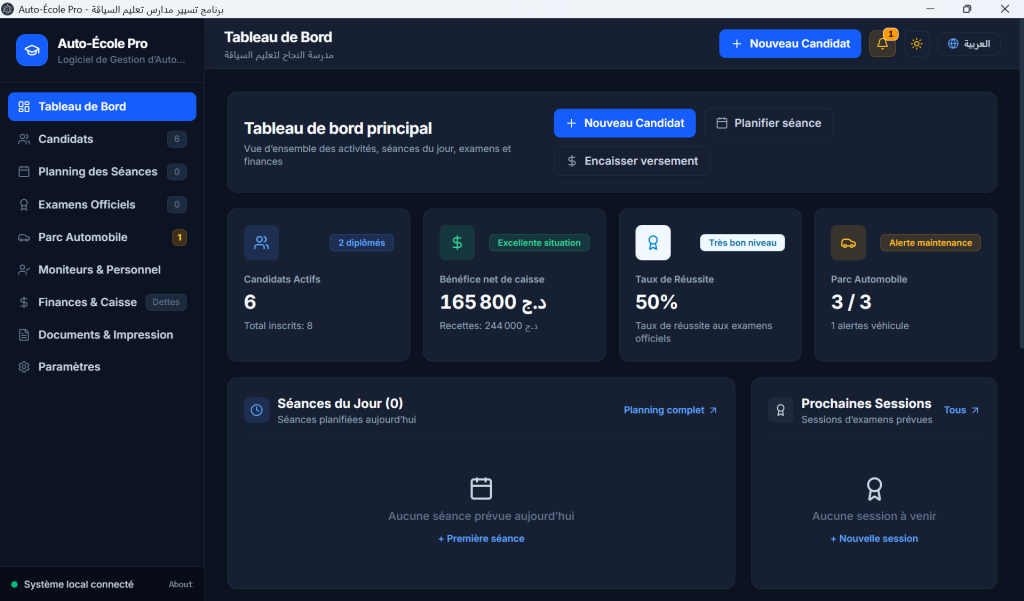Viewport: 1024px width, 601px height.
Task: Click the Parc Automobile alert badge 1
Action: pyautogui.click(x=180, y=237)
